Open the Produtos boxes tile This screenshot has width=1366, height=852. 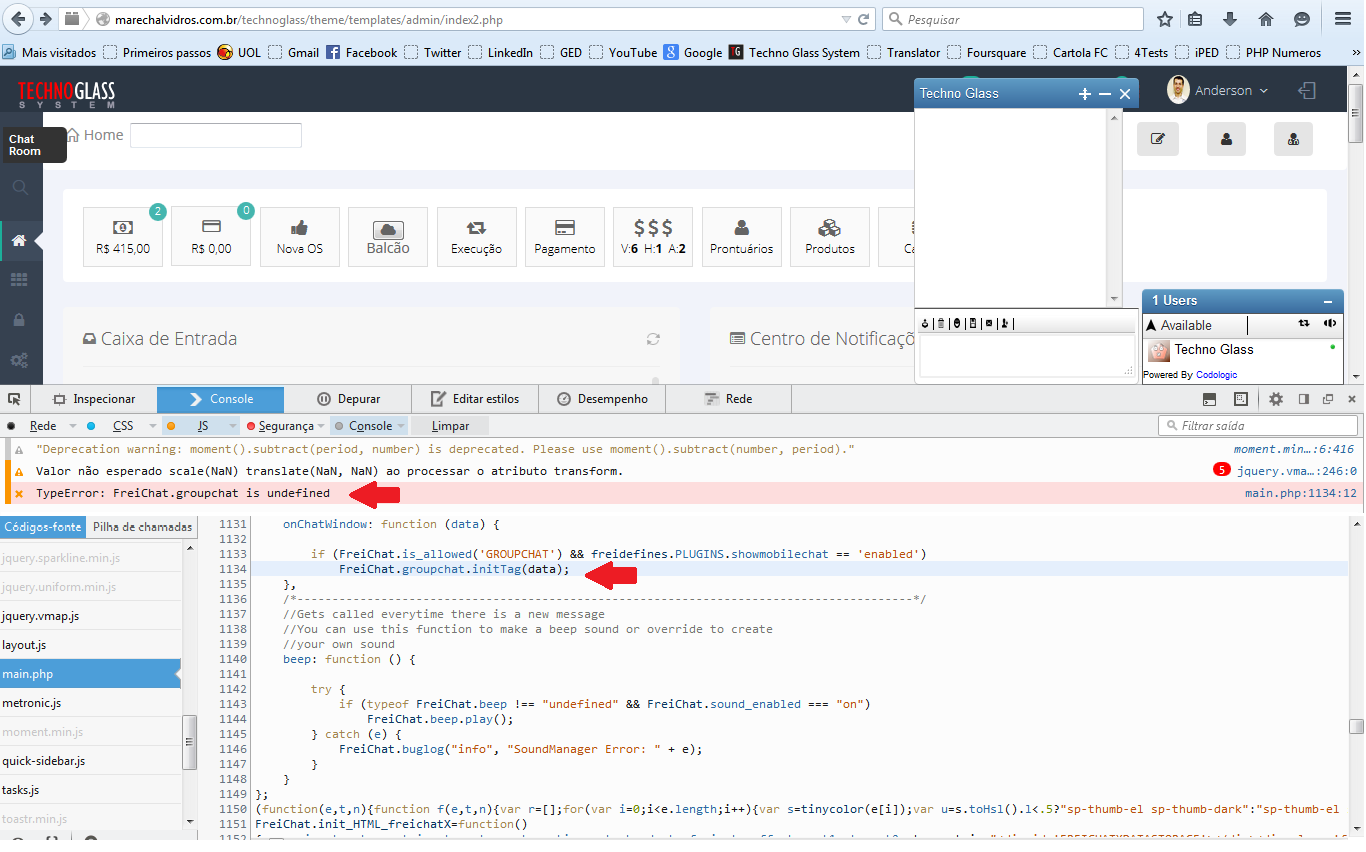point(830,237)
